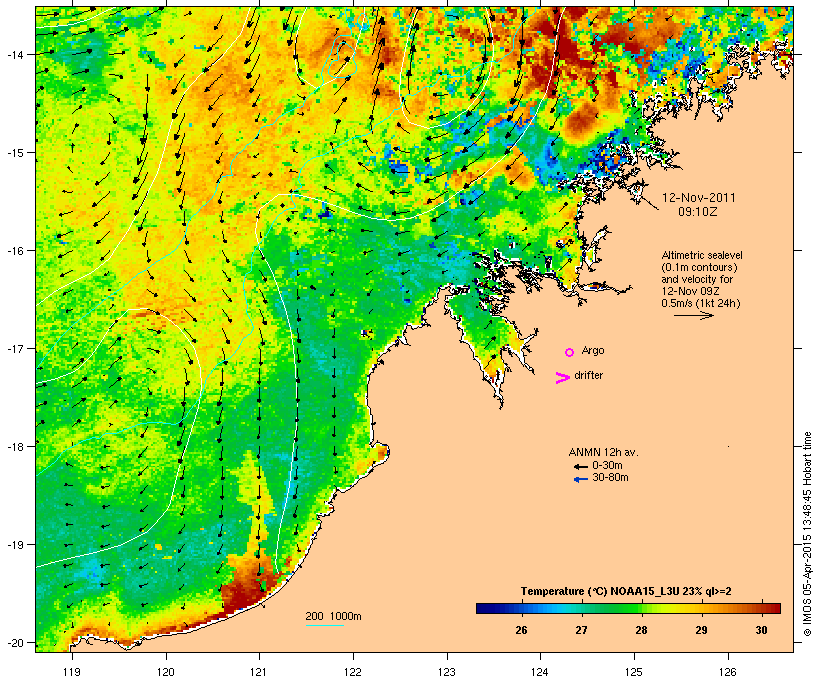Click the -16 latitude axis label

(14, 251)
